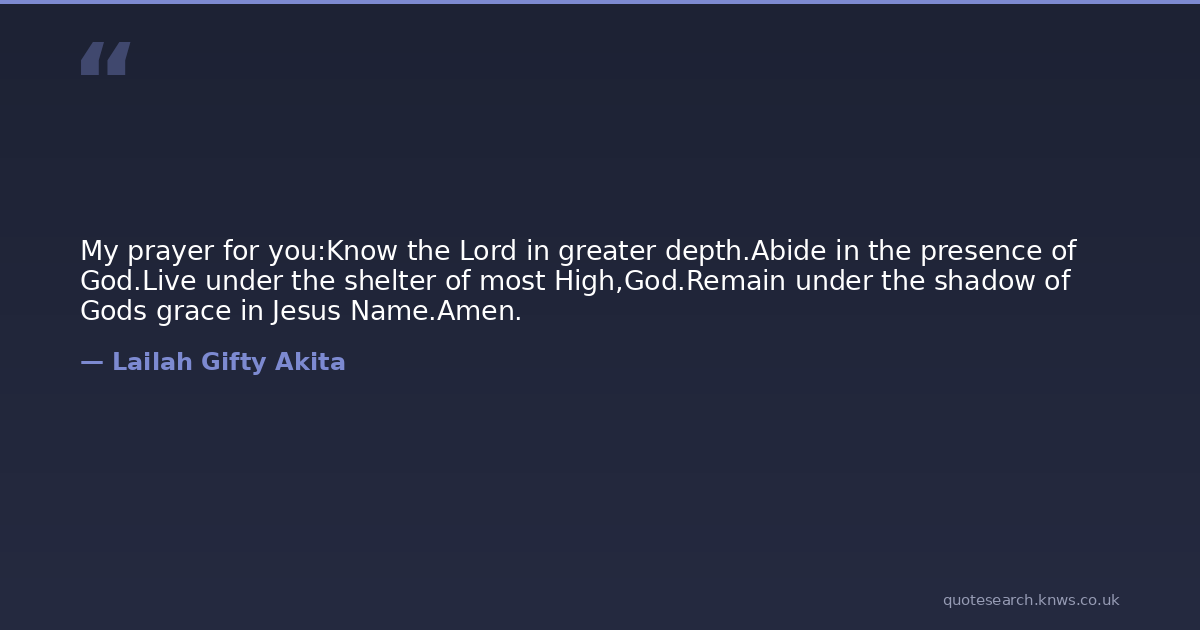Click the word "Lailah" in the attribution
1200x630 pixels.
pyautogui.click(x=152, y=363)
